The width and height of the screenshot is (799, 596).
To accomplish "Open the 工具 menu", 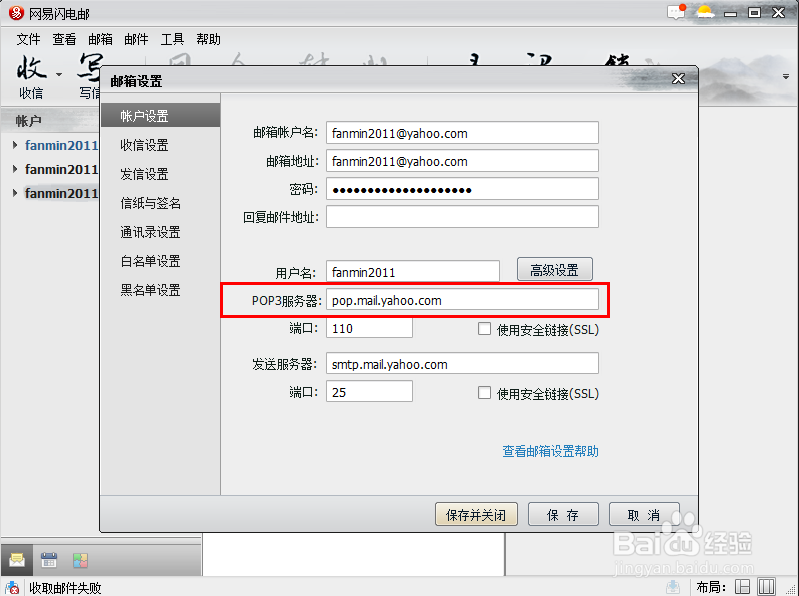I will 172,39.
